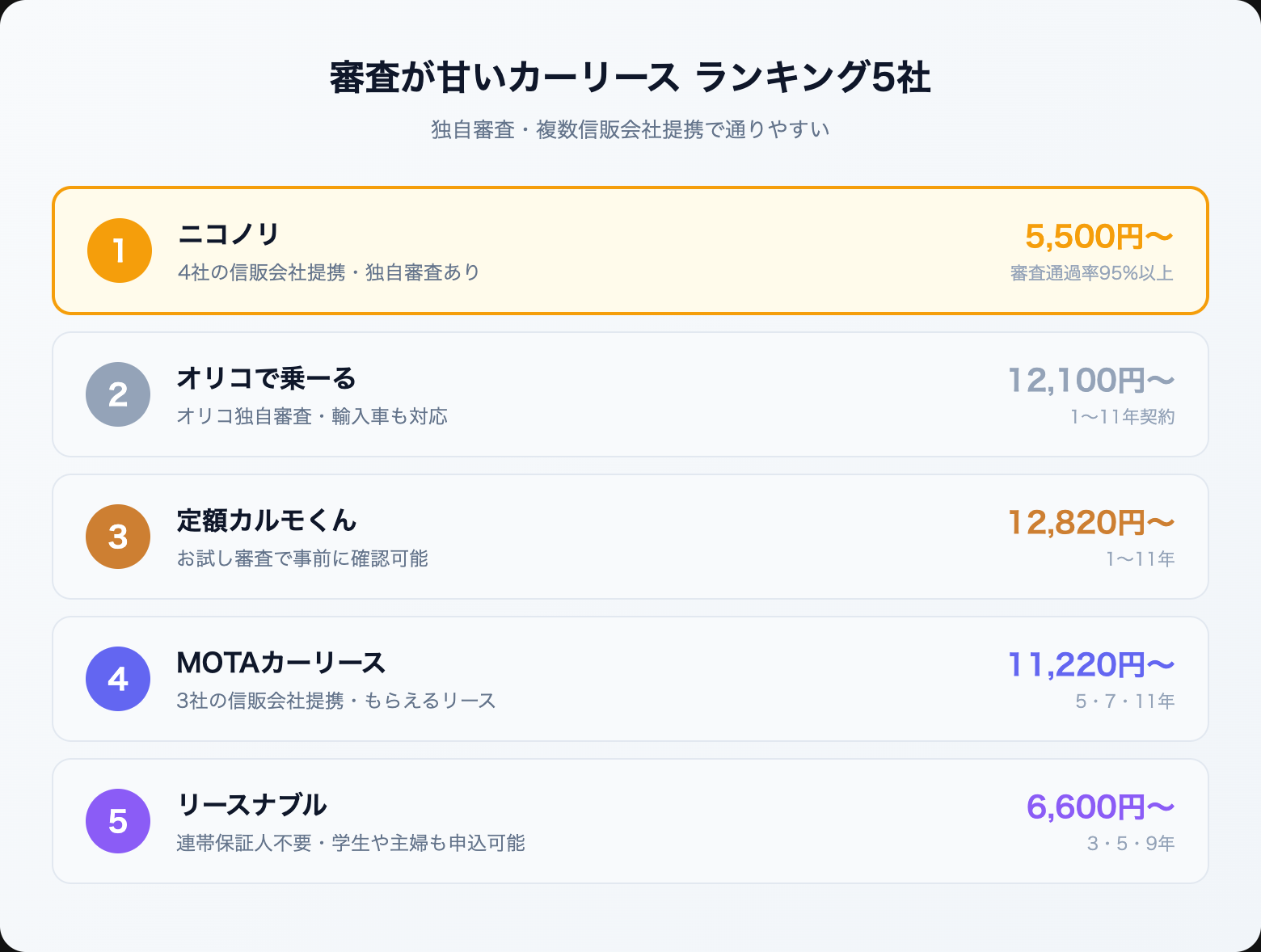Click the 6,600円〜 price

point(1099,807)
